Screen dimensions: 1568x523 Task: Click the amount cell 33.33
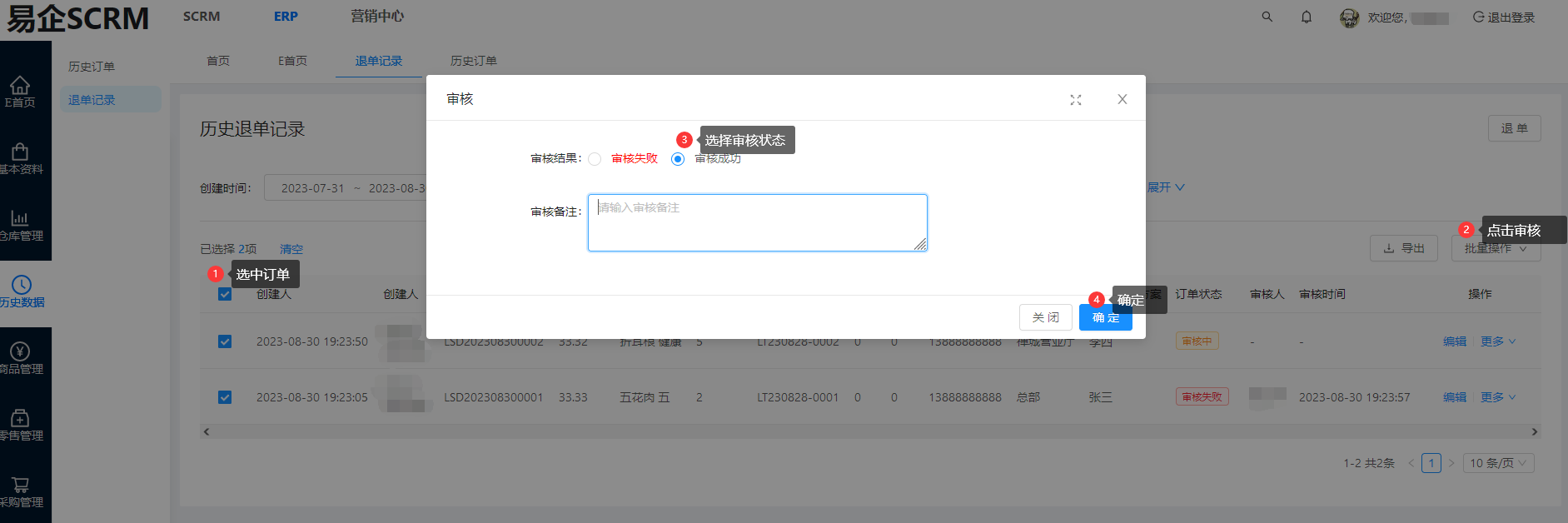coord(573,397)
